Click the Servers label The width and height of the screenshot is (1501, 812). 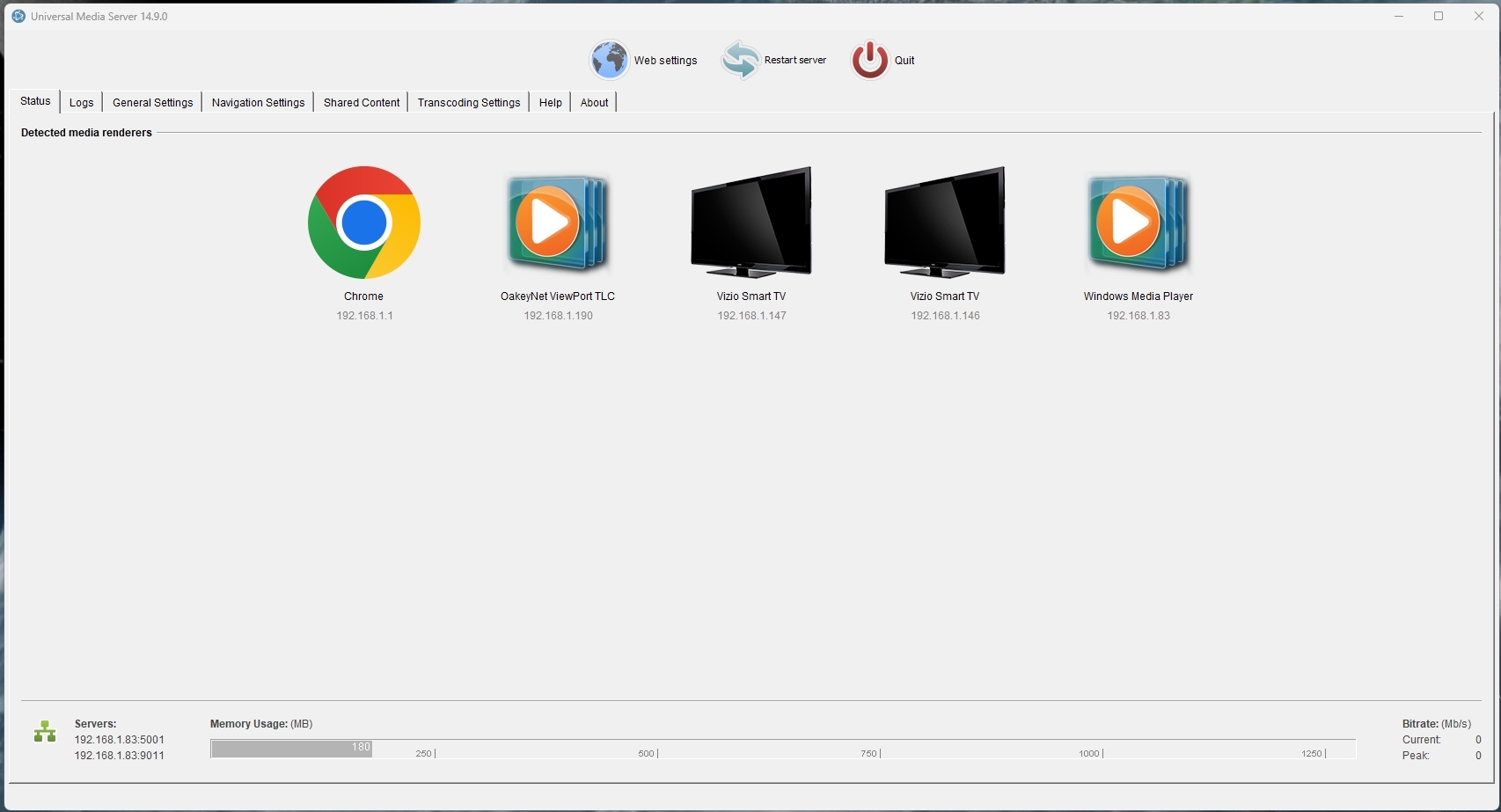pyautogui.click(x=95, y=724)
